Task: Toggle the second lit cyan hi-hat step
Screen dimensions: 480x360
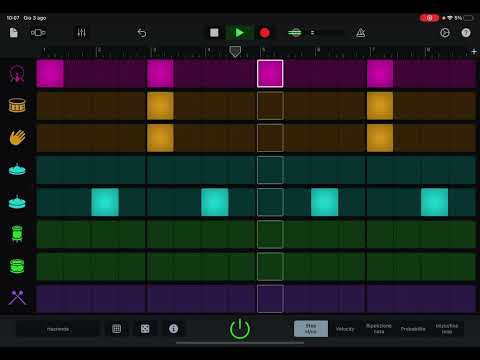Action: 215,202
